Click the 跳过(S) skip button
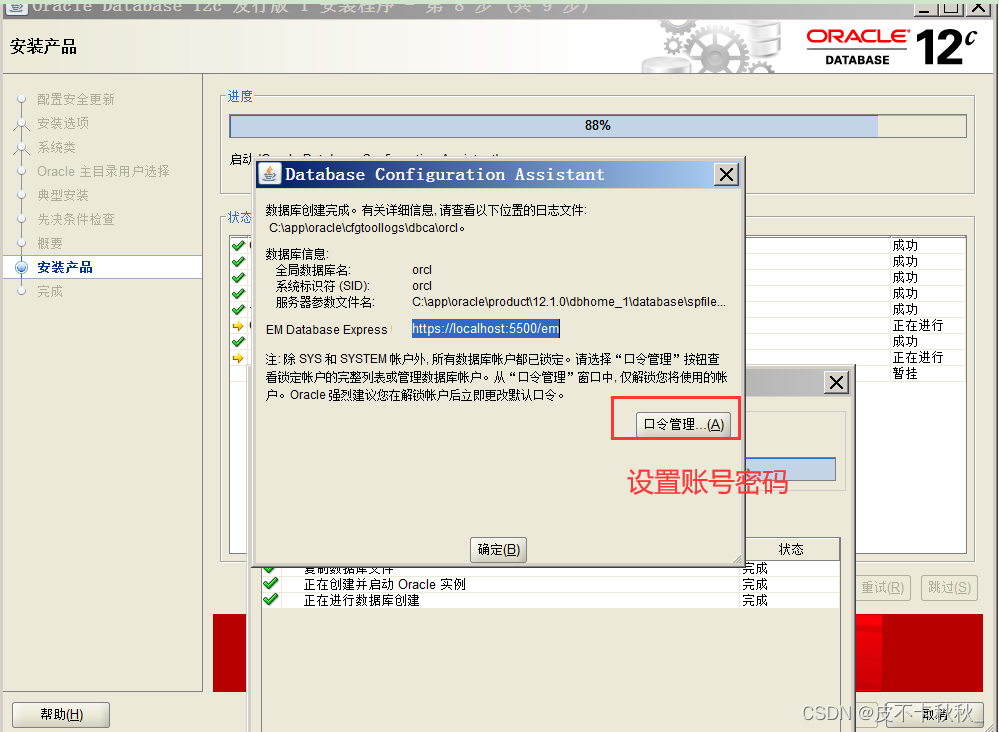This screenshot has width=999, height=732. pyautogui.click(x=949, y=587)
